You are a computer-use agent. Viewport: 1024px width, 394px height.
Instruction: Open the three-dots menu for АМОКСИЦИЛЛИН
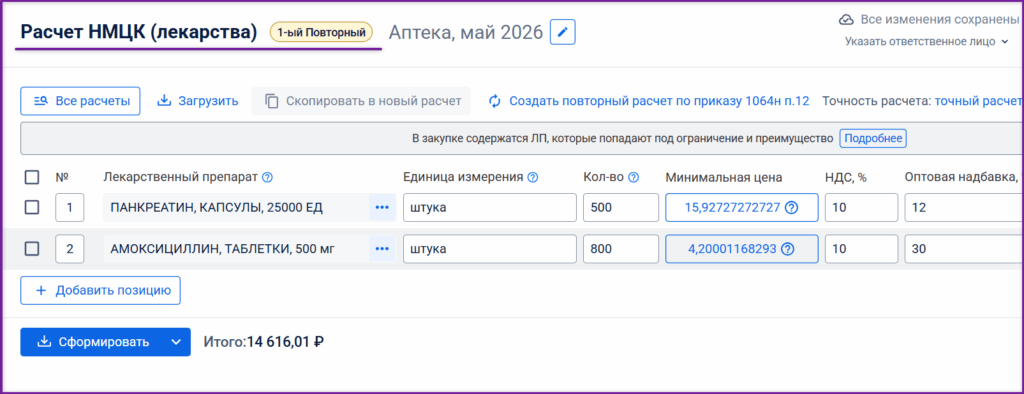(382, 248)
